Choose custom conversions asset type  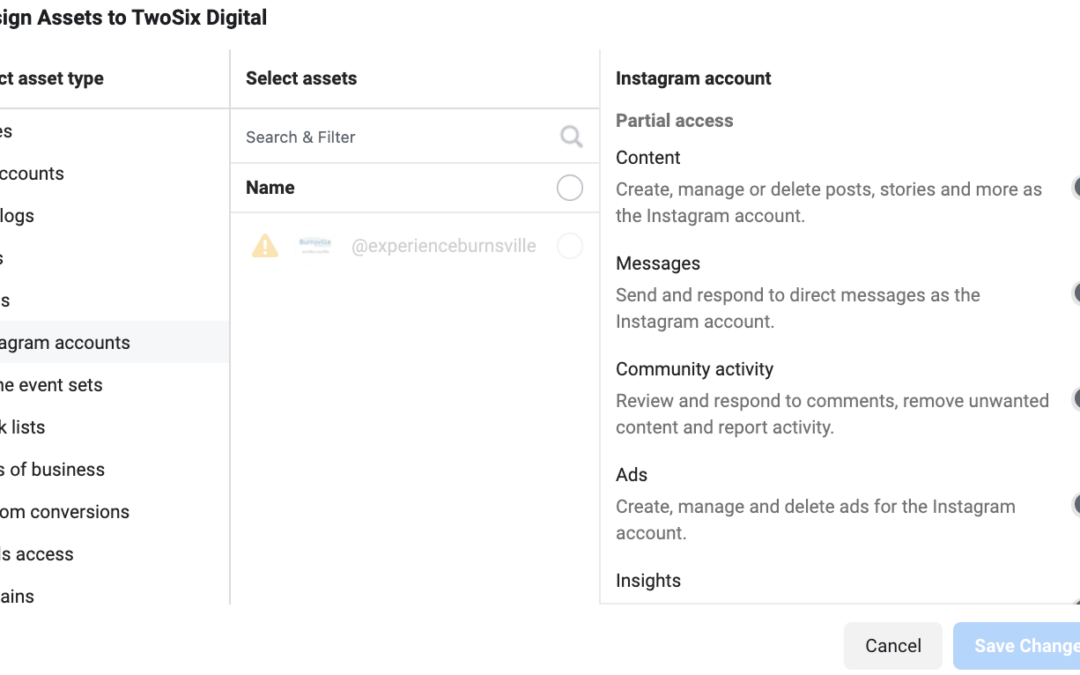(x=65, y=512)
